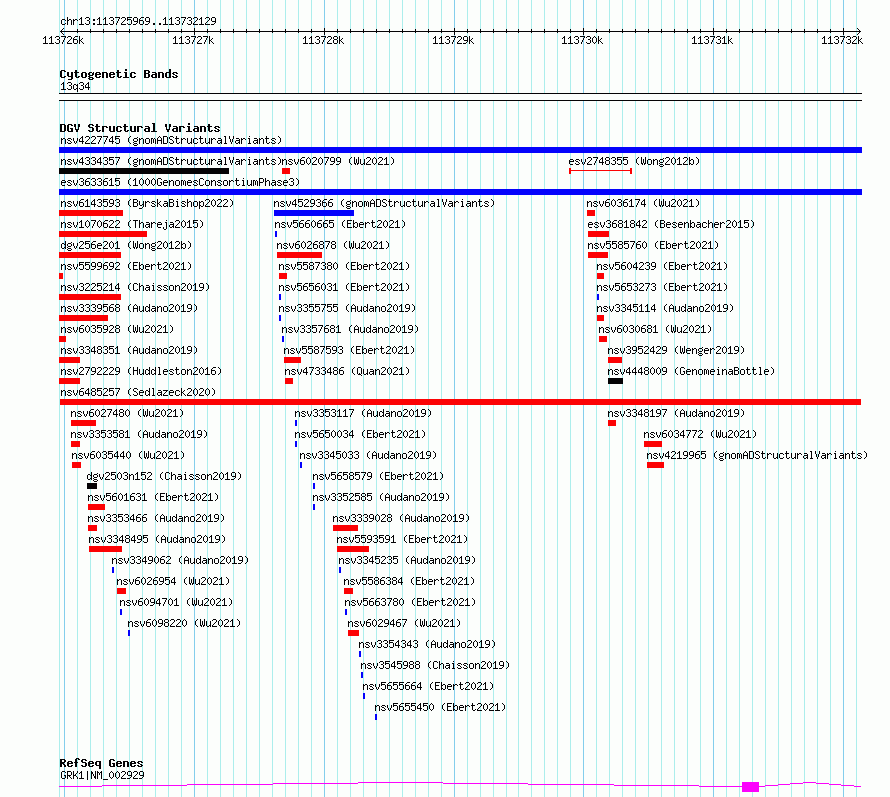Image resolution: width=890 pixels, height=797 pixels.
Task: Select nsv3345114 (Audano2019) variant
Action: (665, 308)
